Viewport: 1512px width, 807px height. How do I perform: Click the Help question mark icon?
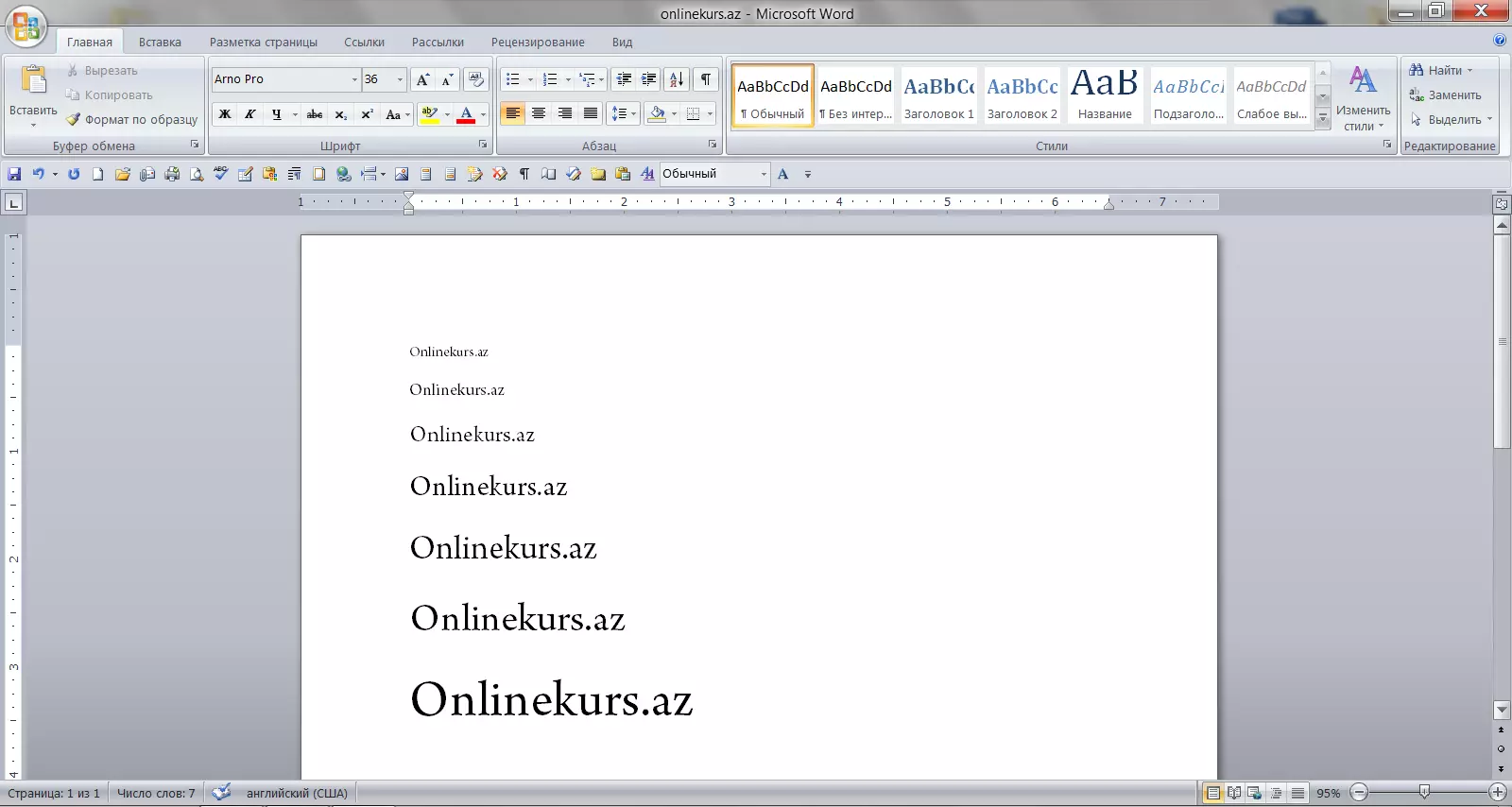[1500, 41]
